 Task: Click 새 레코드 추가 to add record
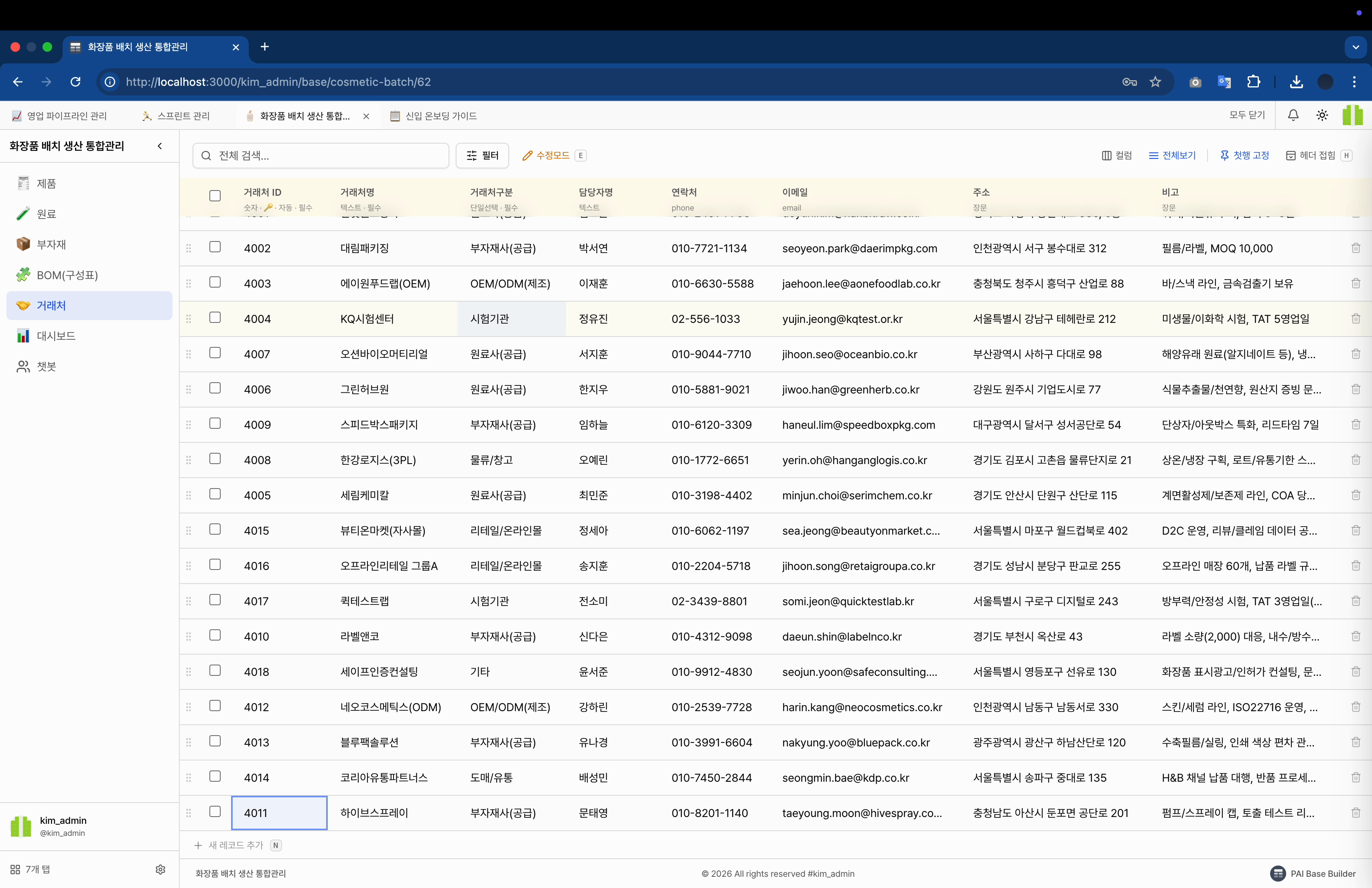(236, 845)
